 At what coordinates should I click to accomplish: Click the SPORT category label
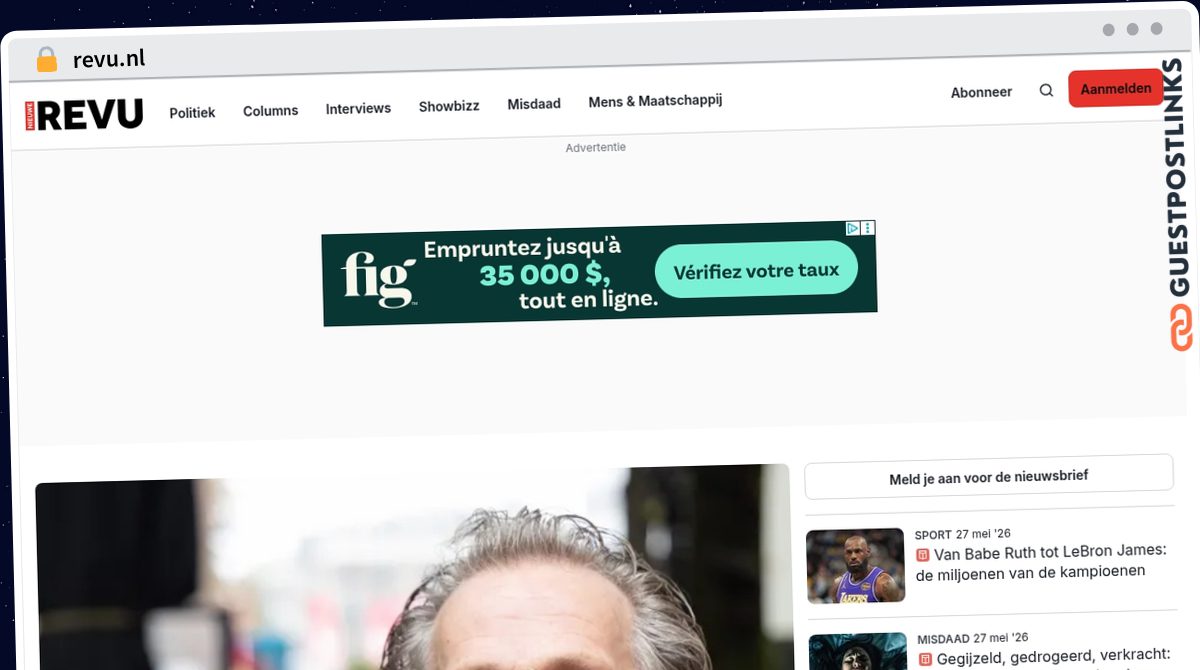click(933, 535)
